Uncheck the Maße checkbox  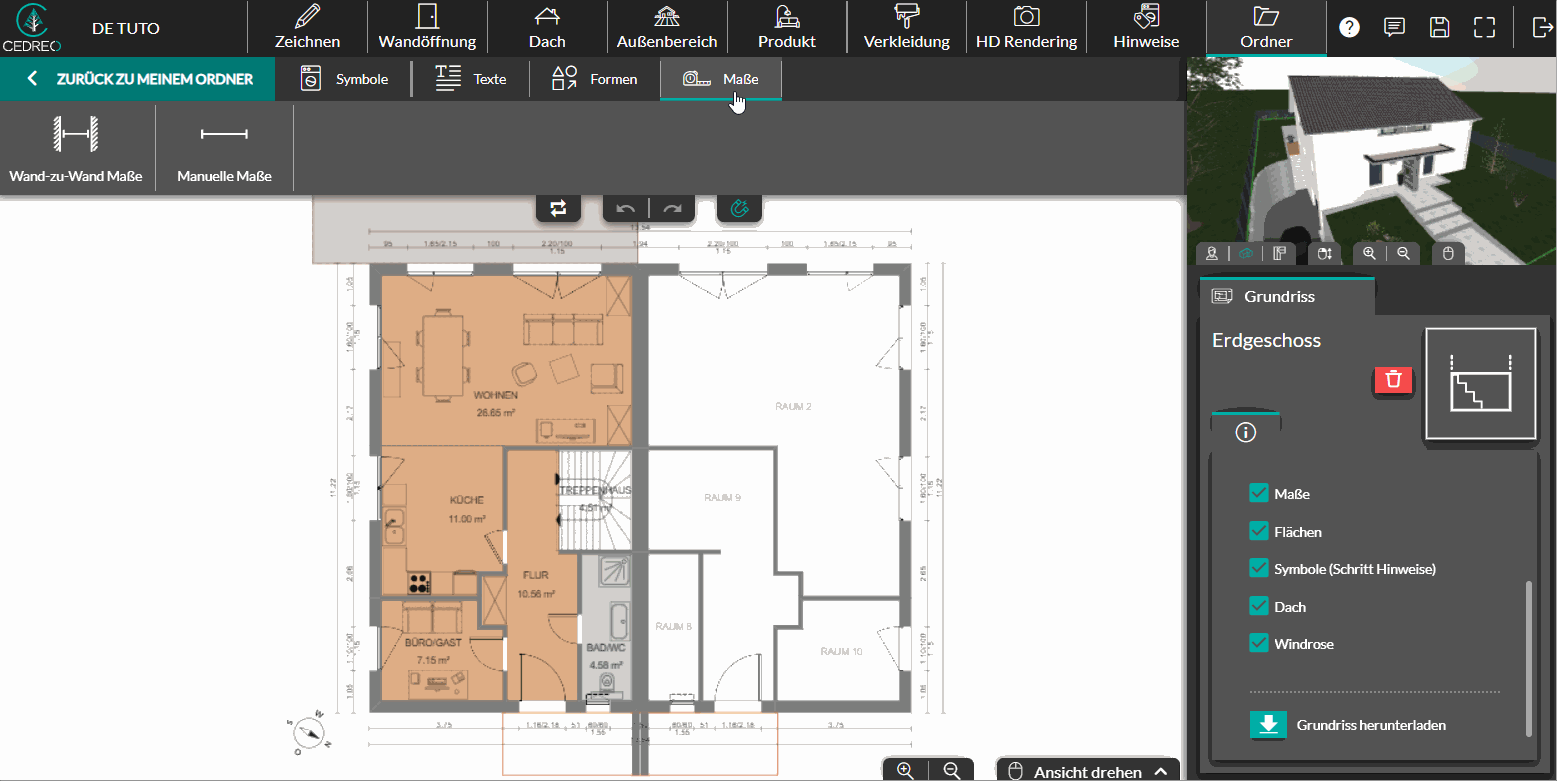[1259, 493]
